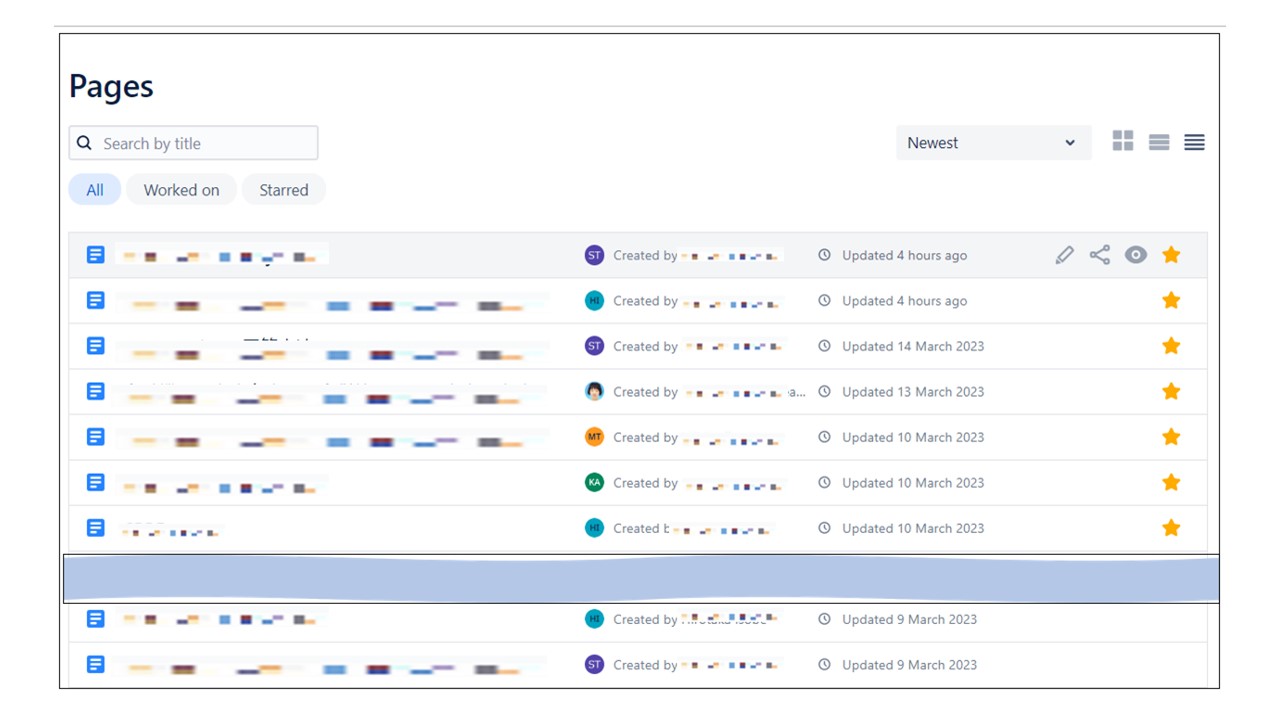
Task: Click "Updated 4 hours ago" in HI's row
Action: click(x=904, y=301)
